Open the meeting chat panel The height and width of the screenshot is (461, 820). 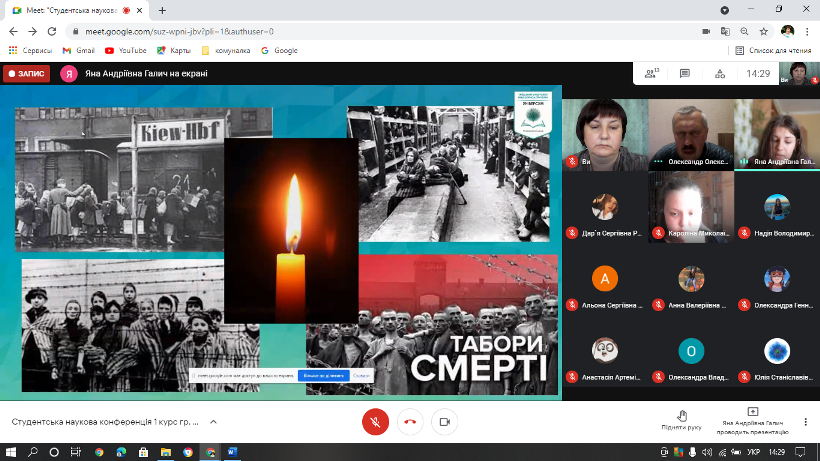685,73
